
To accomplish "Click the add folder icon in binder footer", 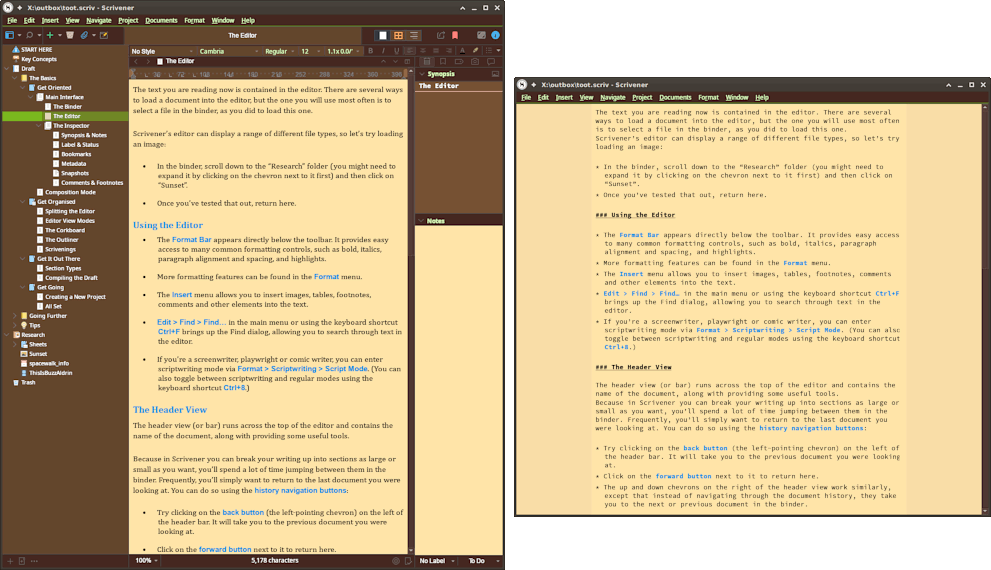I will click(21, 561).
